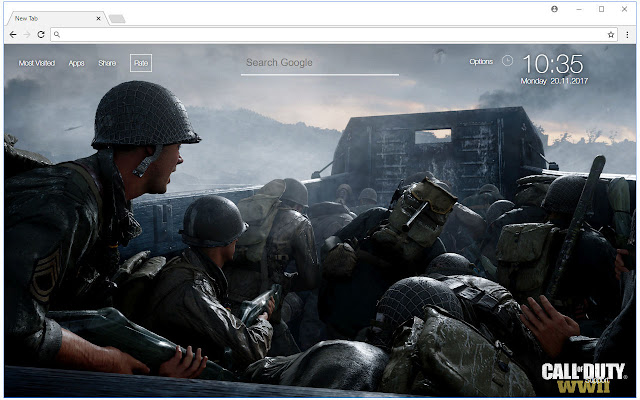Close the New Tab tab
Image resolution: width=640 pixels, height=400 pixels.
pos(98,18)
